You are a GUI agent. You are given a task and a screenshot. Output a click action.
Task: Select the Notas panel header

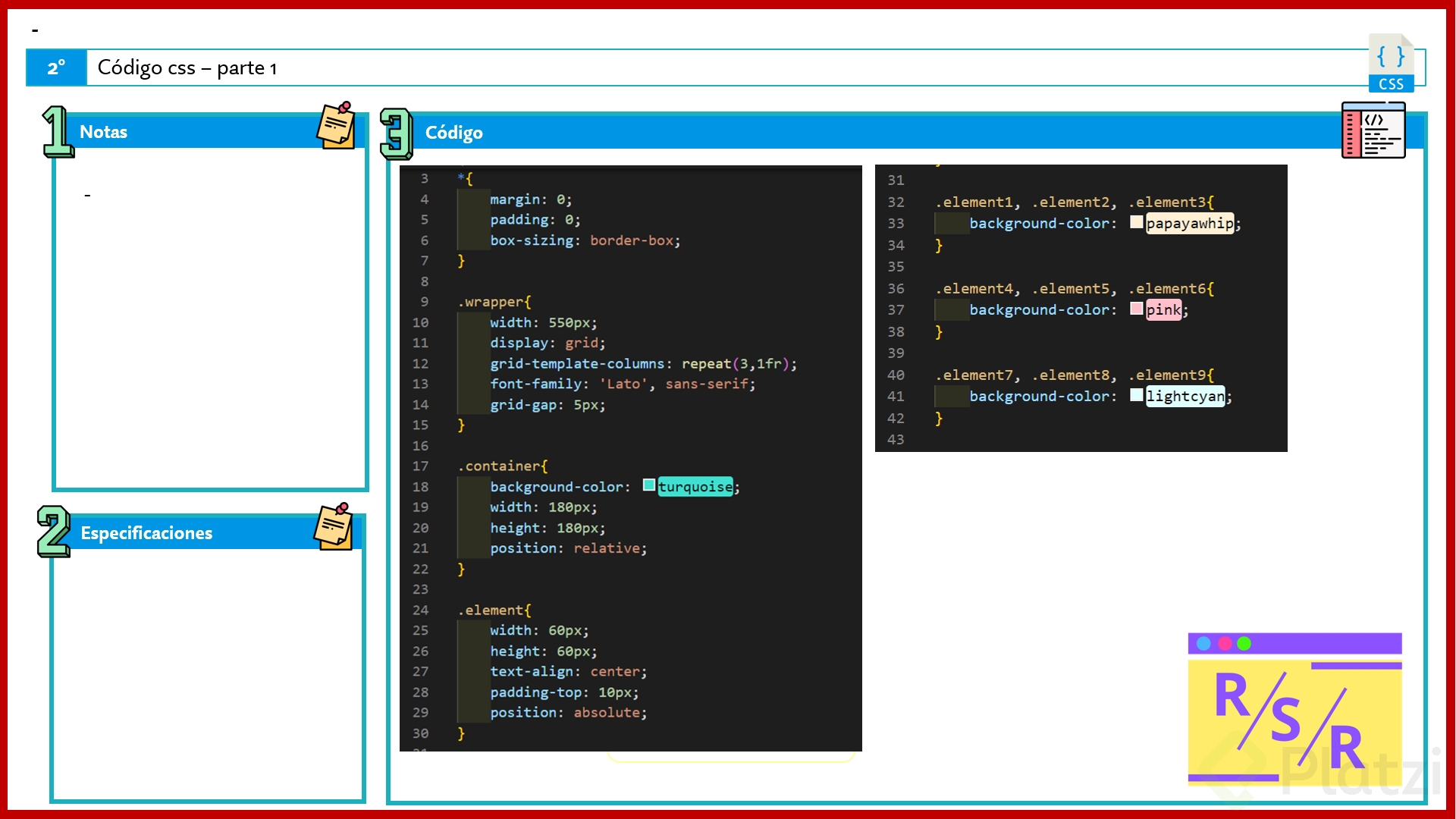[210, 132]
